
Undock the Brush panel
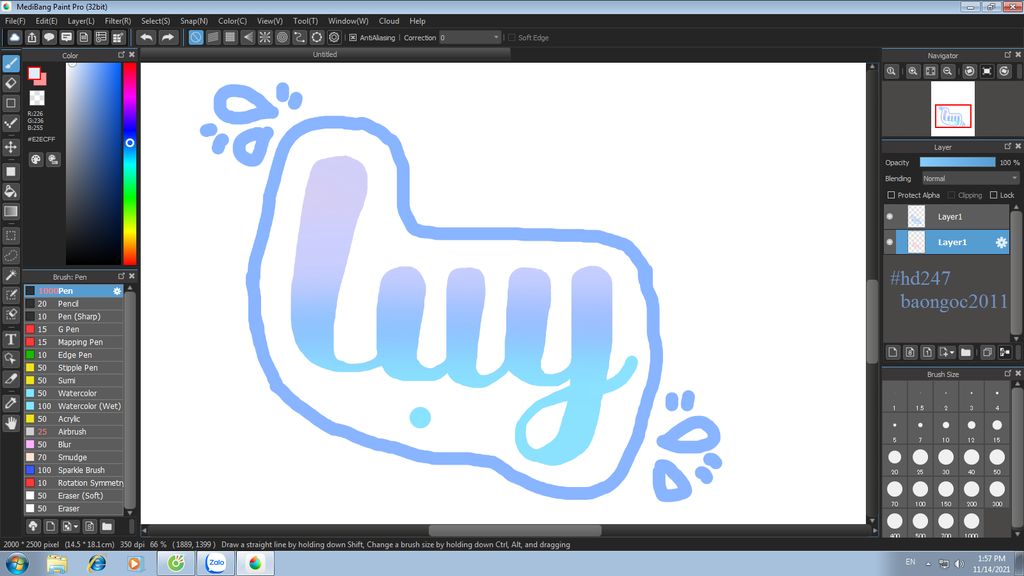[x=121, y=276]
